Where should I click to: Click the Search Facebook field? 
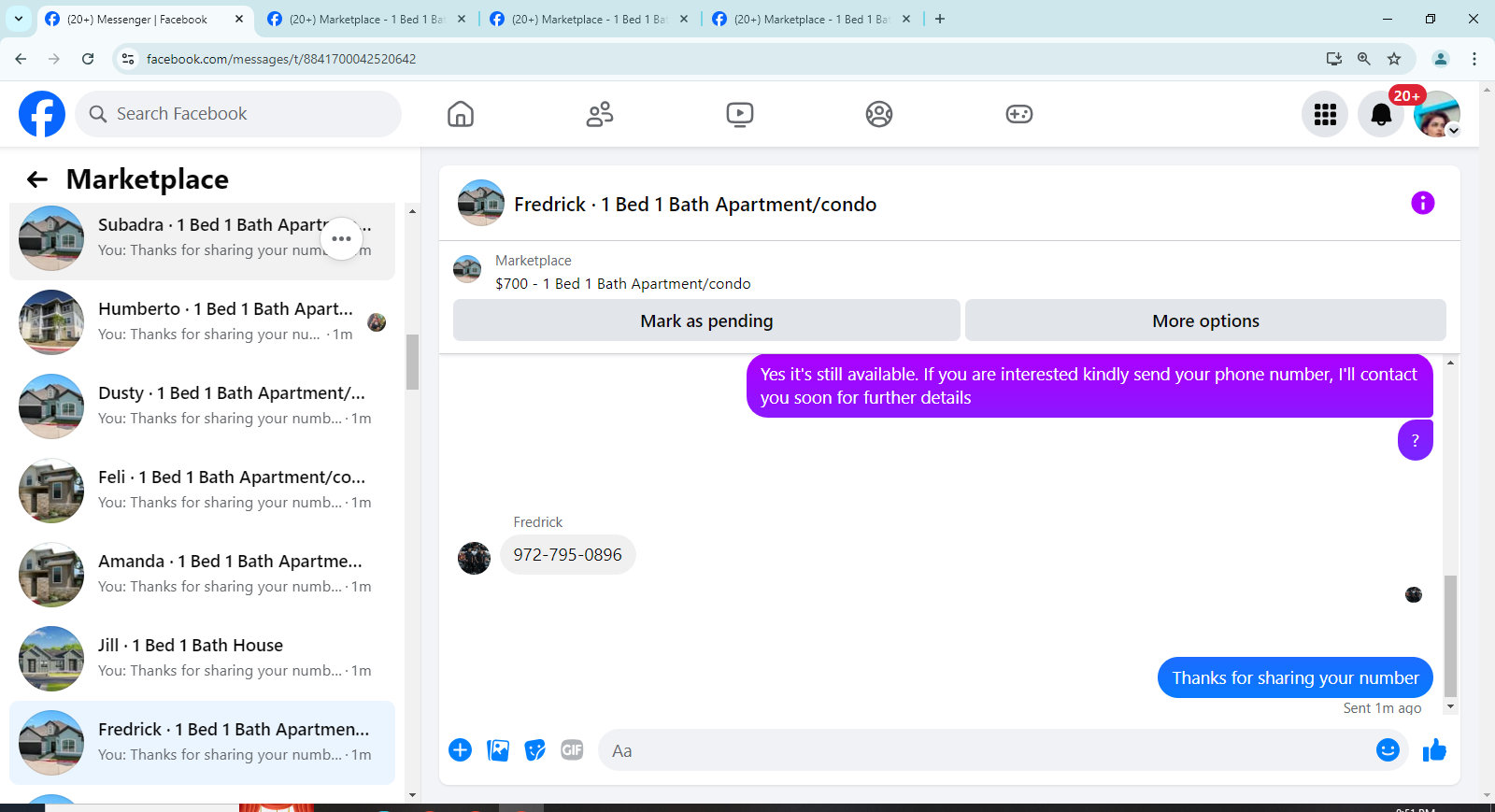pyautogui.click(x=238, y=114)
